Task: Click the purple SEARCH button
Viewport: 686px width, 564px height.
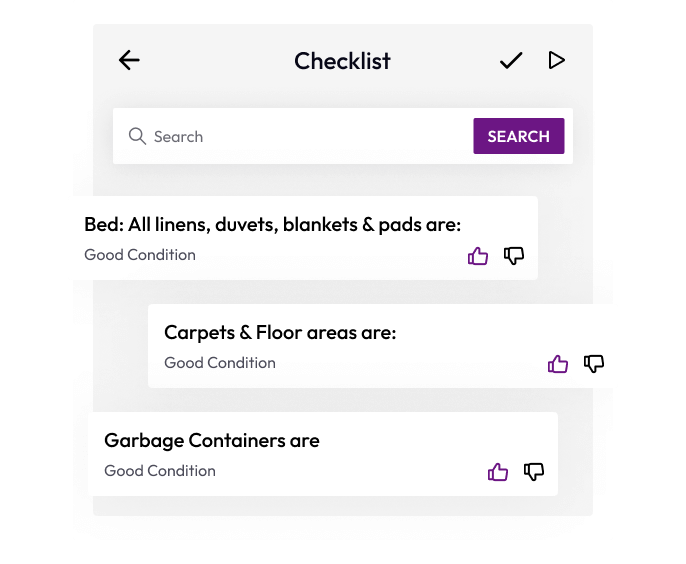Action: pos(518,136)
